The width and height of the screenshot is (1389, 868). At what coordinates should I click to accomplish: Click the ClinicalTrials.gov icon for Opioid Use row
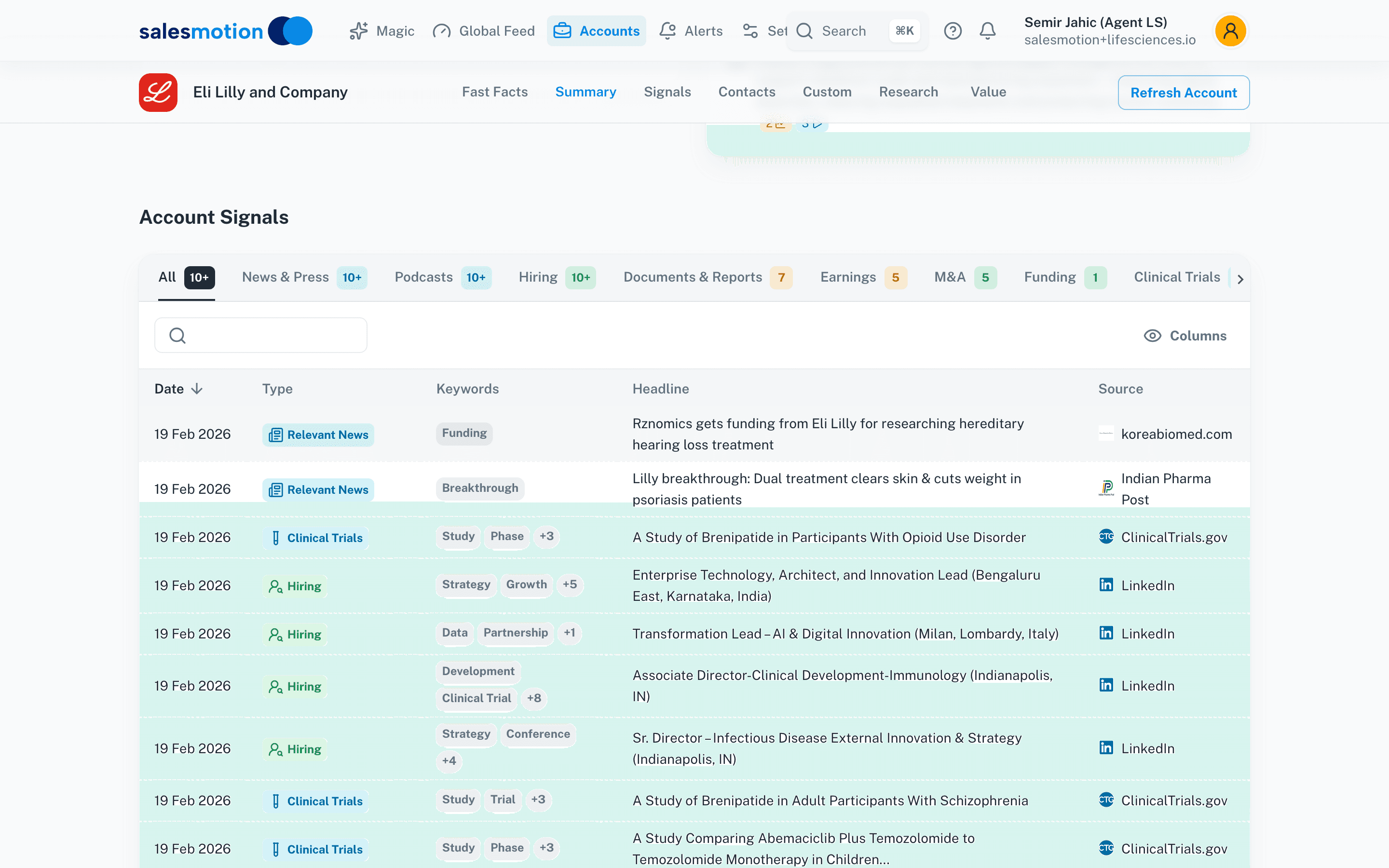point(1106,537)
